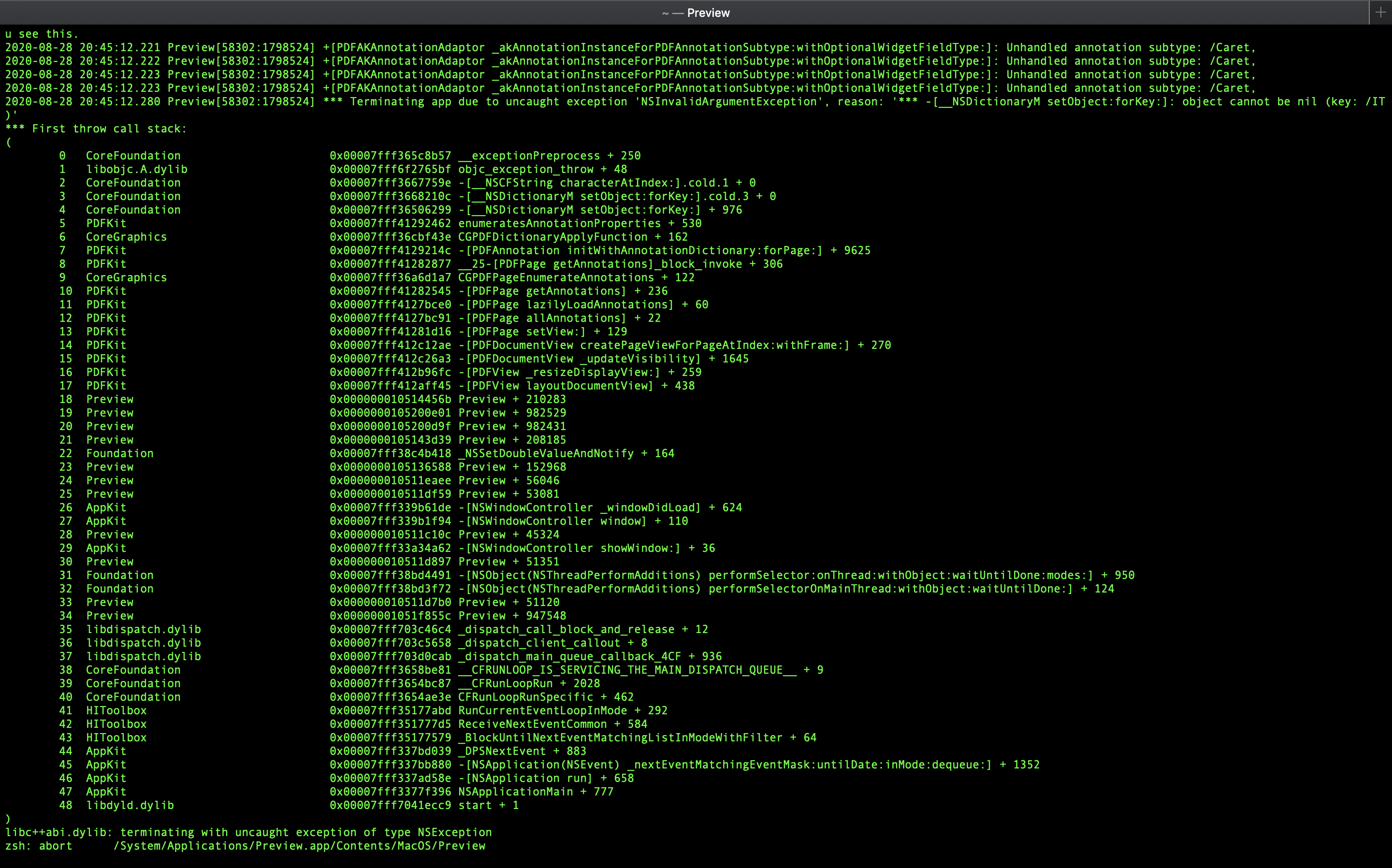Click '__exceptionPreprocess + 250' in frame 0
Viewport: 1392px width, 868px height.
550,156
